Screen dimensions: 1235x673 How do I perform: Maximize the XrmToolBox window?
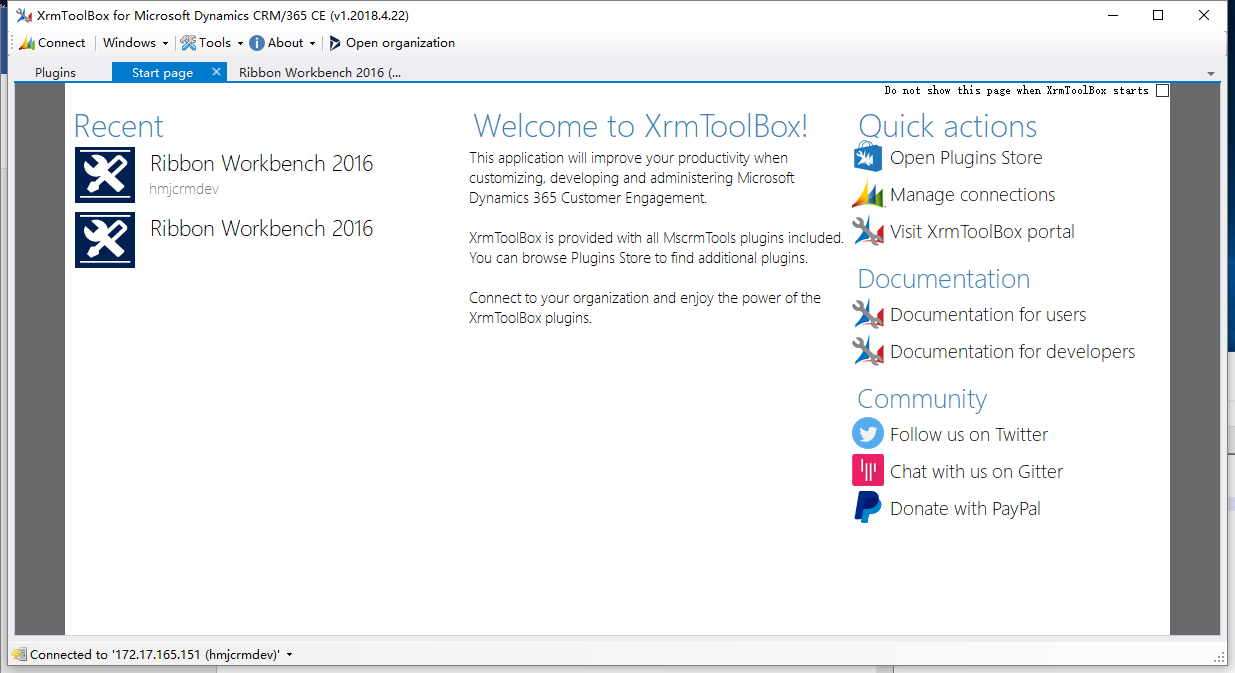click(x=1158, y=15)
